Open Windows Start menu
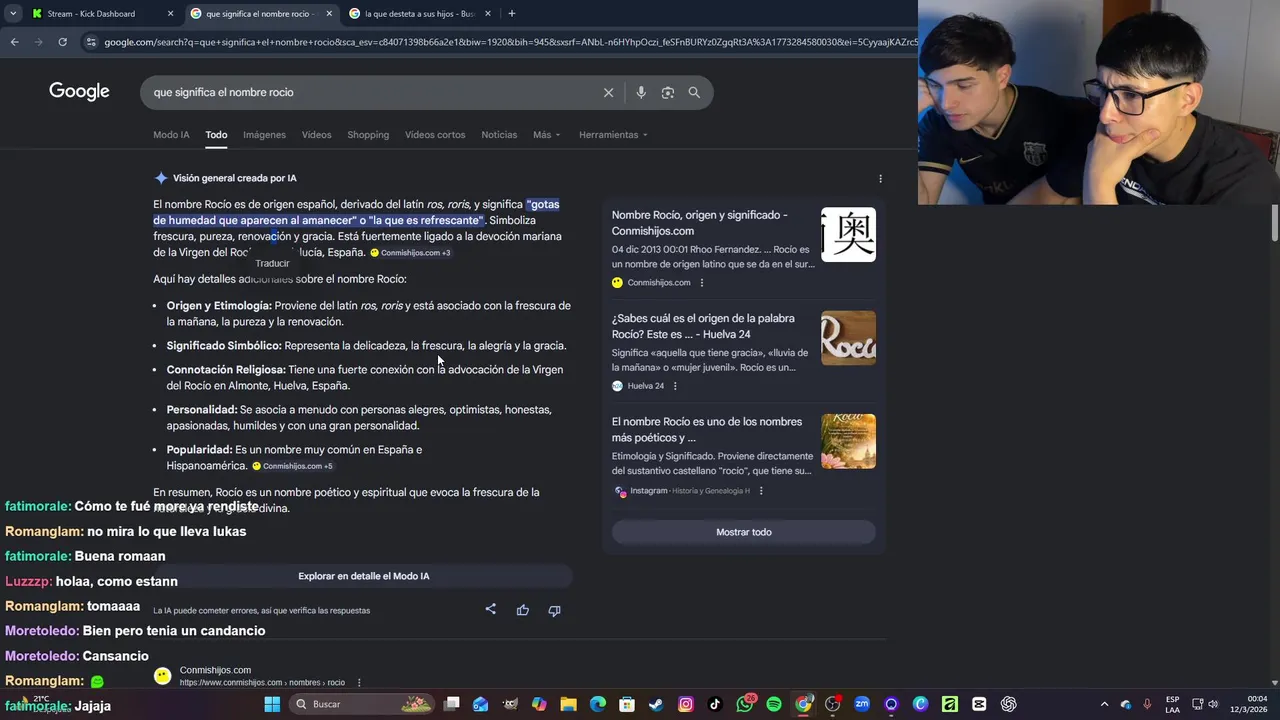The image size is (1280, 720). [272, 704]
